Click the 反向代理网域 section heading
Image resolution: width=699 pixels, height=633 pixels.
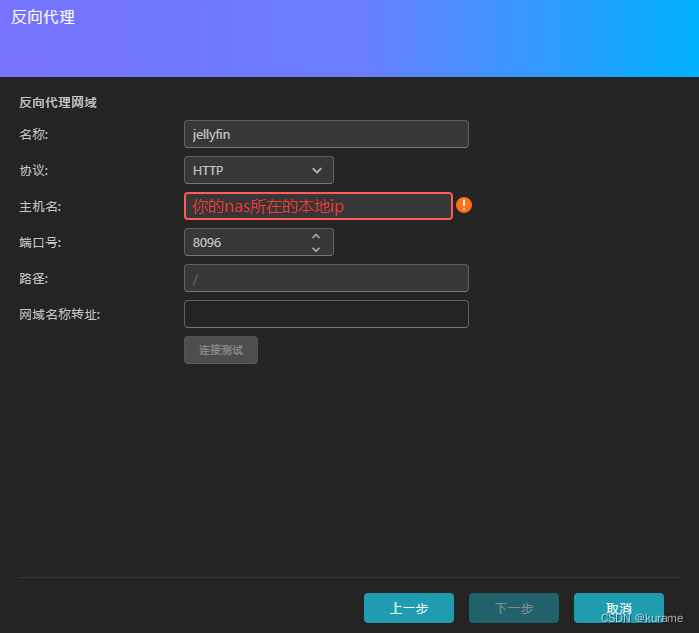[58, 103]
